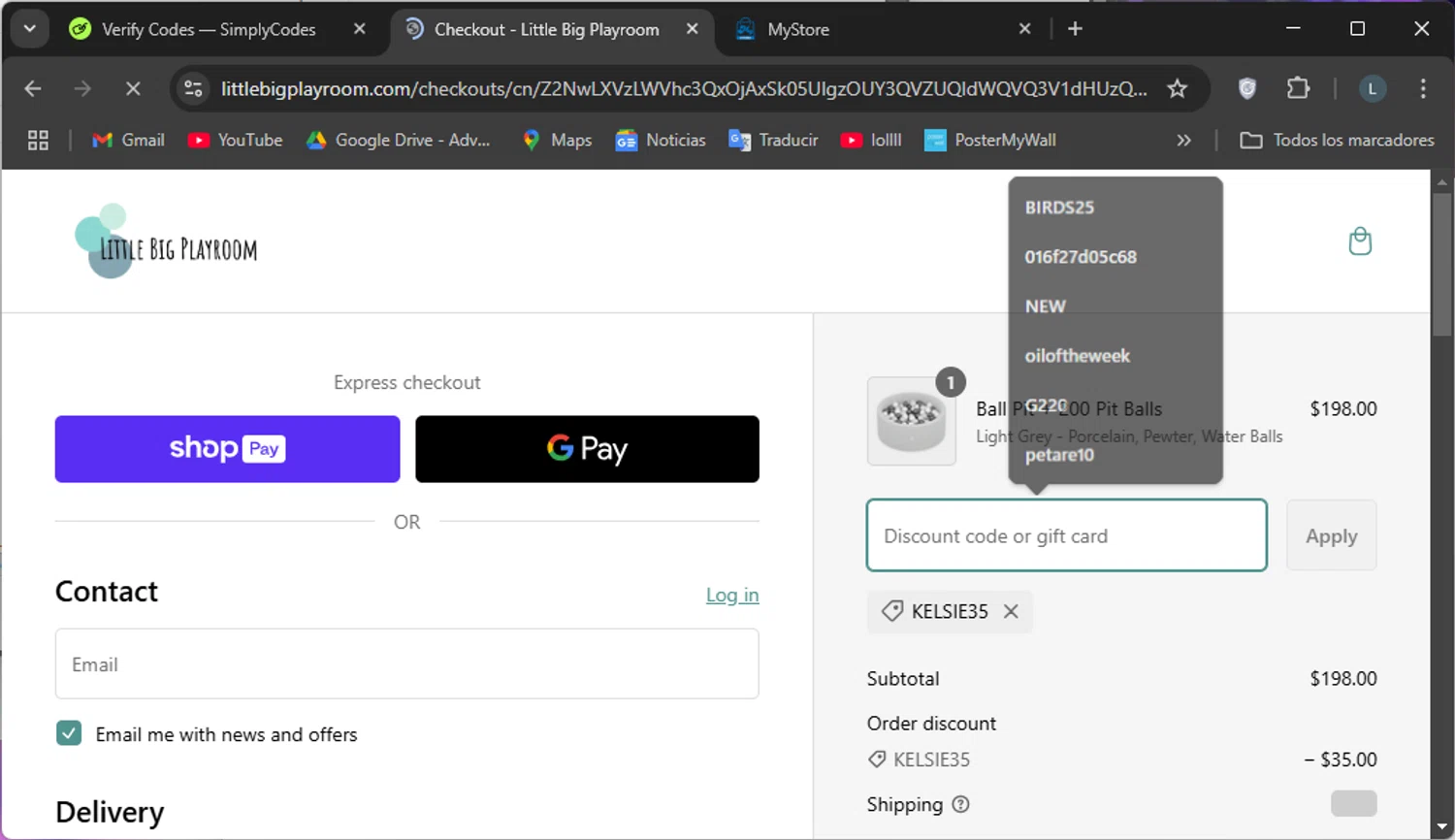Open the Maps bookmark
This screenshot has height=840, width=1455.
[x=557, y=141]
